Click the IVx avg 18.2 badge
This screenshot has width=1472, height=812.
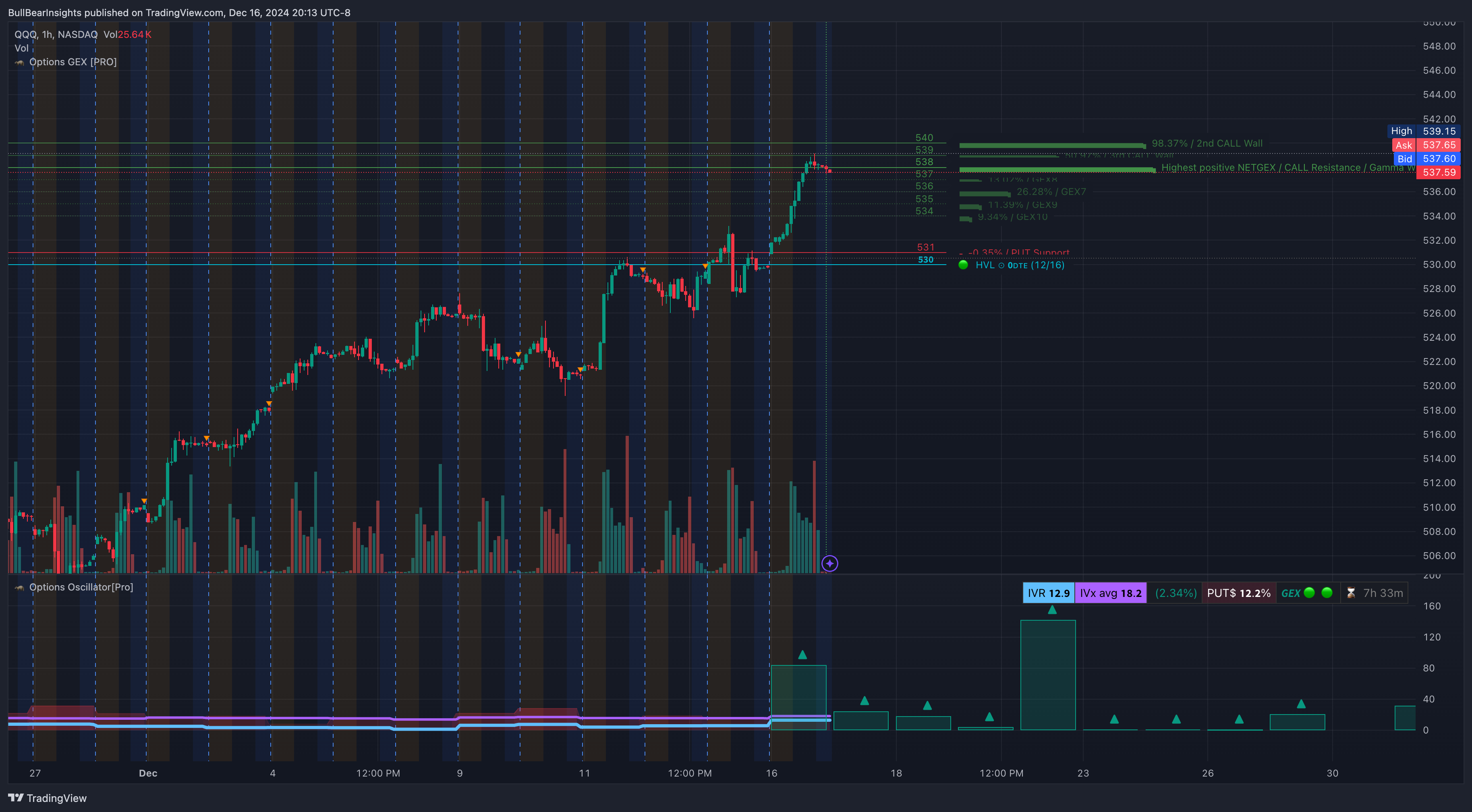pos(1110,593)
